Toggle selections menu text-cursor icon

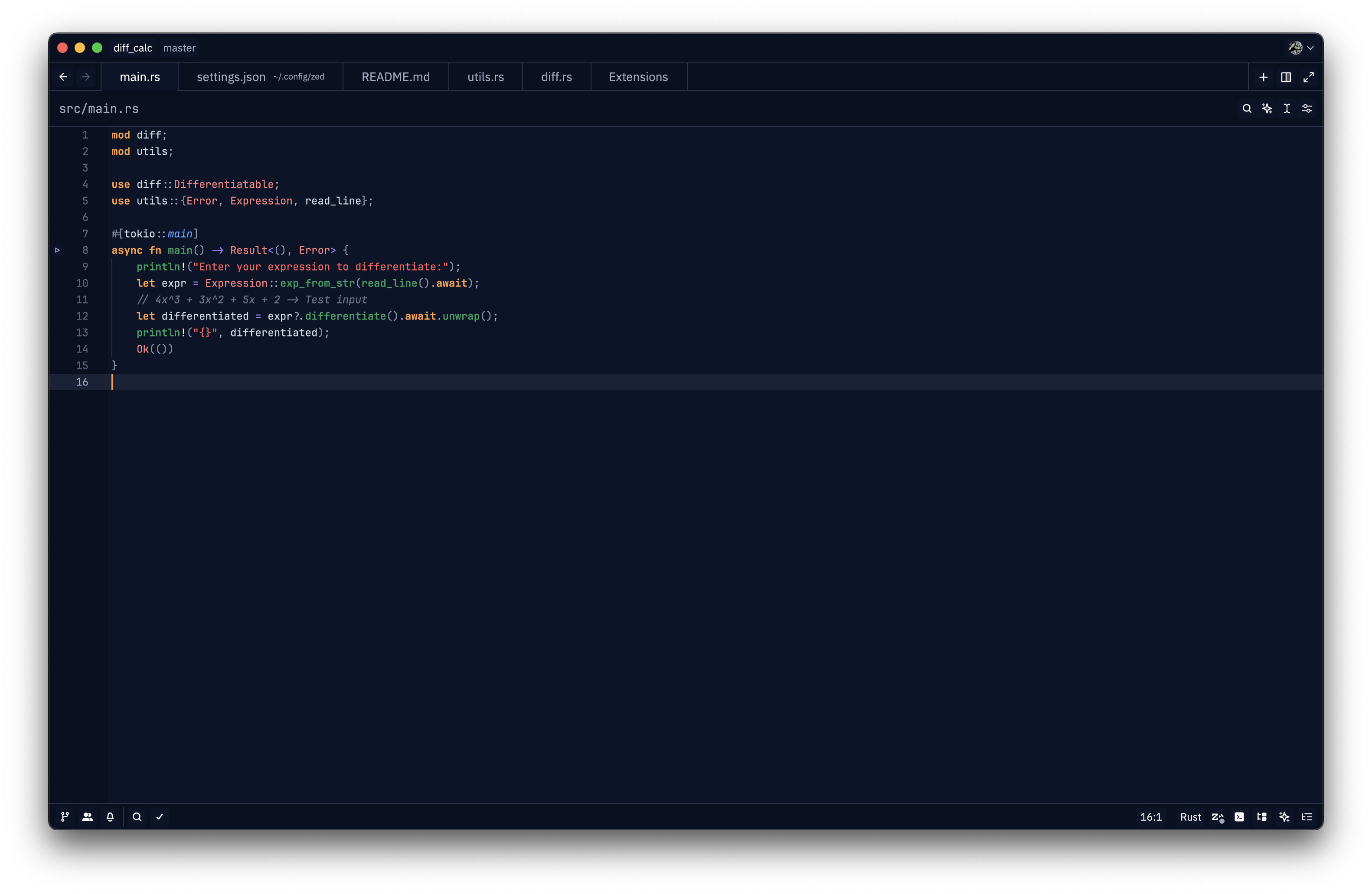click(1287, 108)
